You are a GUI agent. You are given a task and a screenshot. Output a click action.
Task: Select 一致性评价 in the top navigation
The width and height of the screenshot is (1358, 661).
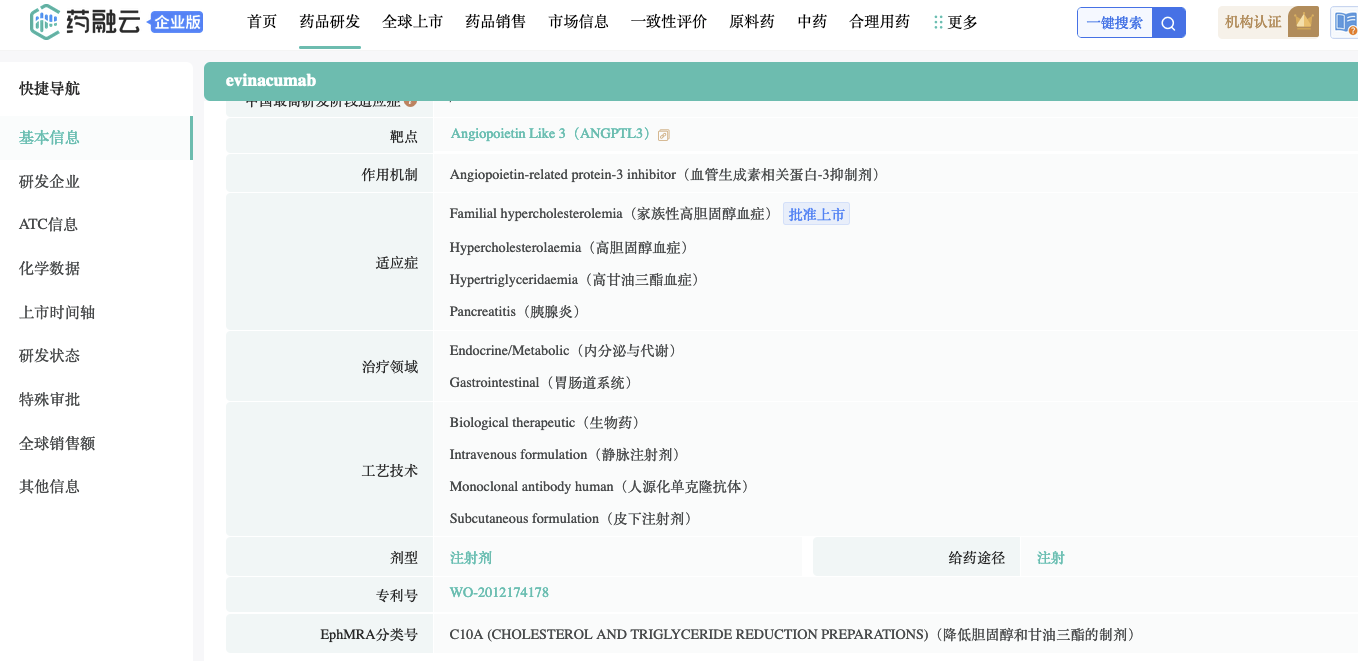click(668, 22)
